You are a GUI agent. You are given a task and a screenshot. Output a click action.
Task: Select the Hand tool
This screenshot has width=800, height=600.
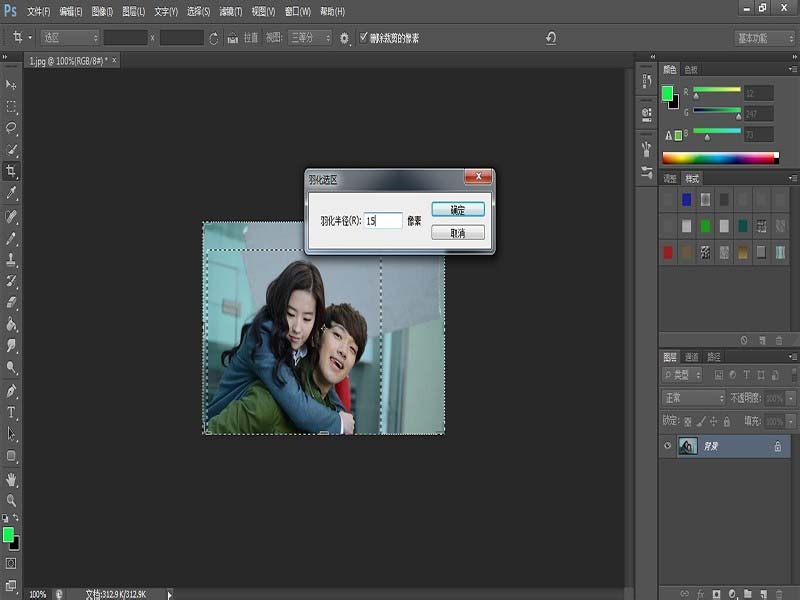click(x=12, y=479)
